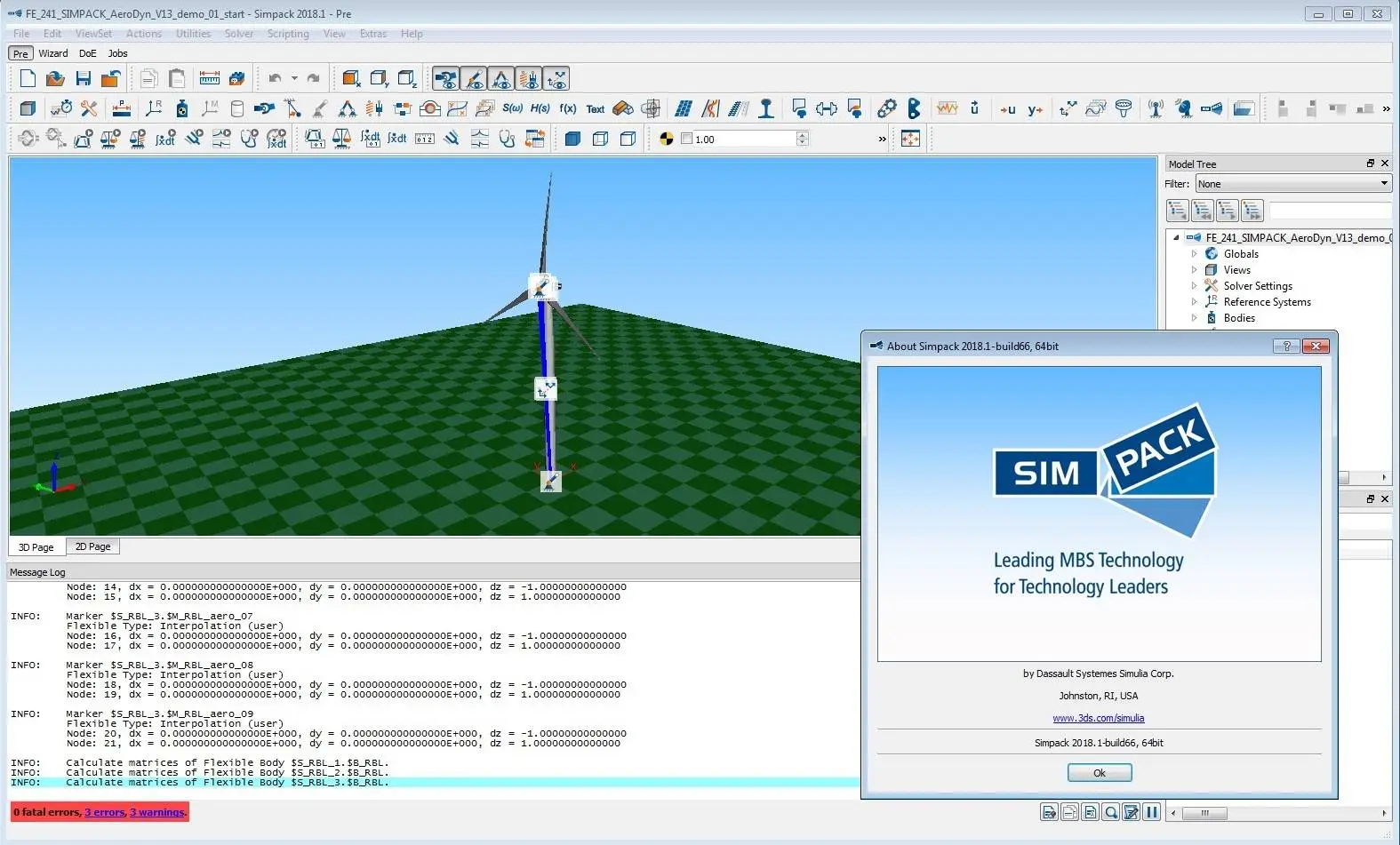Image resolution: width=1400 pixels, height=845 pixels.
Task: Open the Model Tree Filter dropdown
Action: click(1292, 184)
